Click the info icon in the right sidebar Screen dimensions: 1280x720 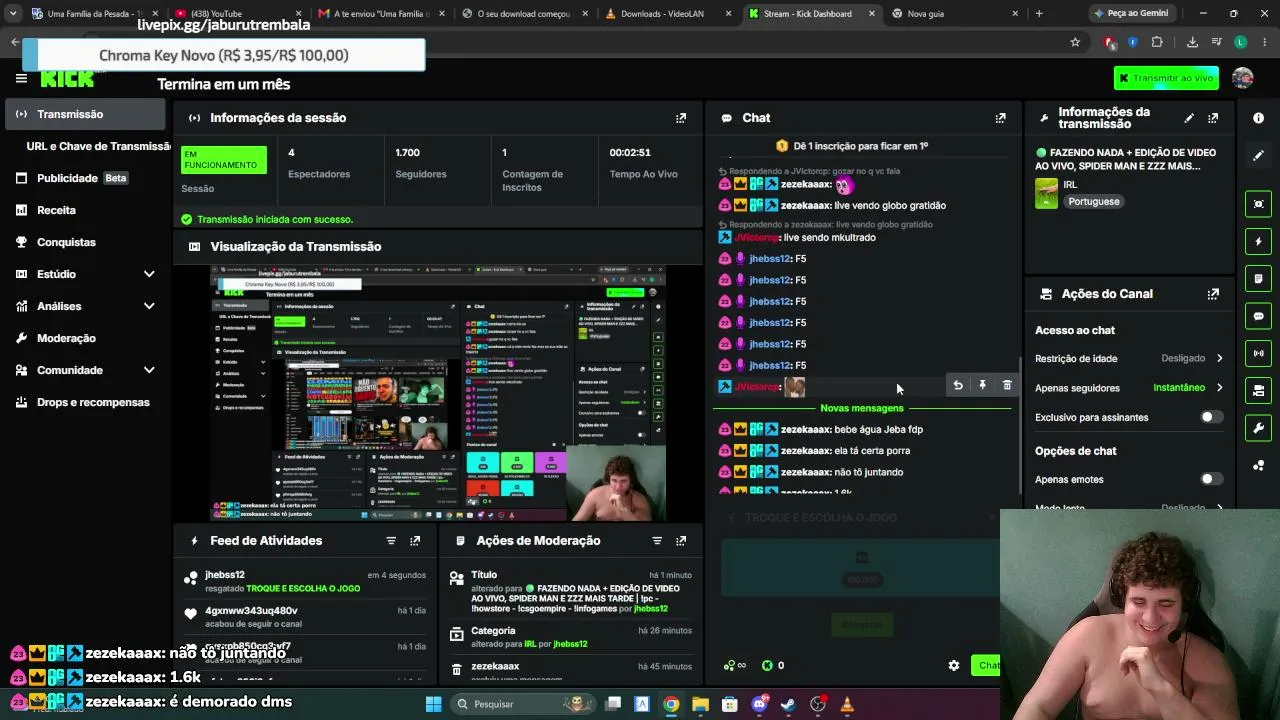[x=1258, y=118]
